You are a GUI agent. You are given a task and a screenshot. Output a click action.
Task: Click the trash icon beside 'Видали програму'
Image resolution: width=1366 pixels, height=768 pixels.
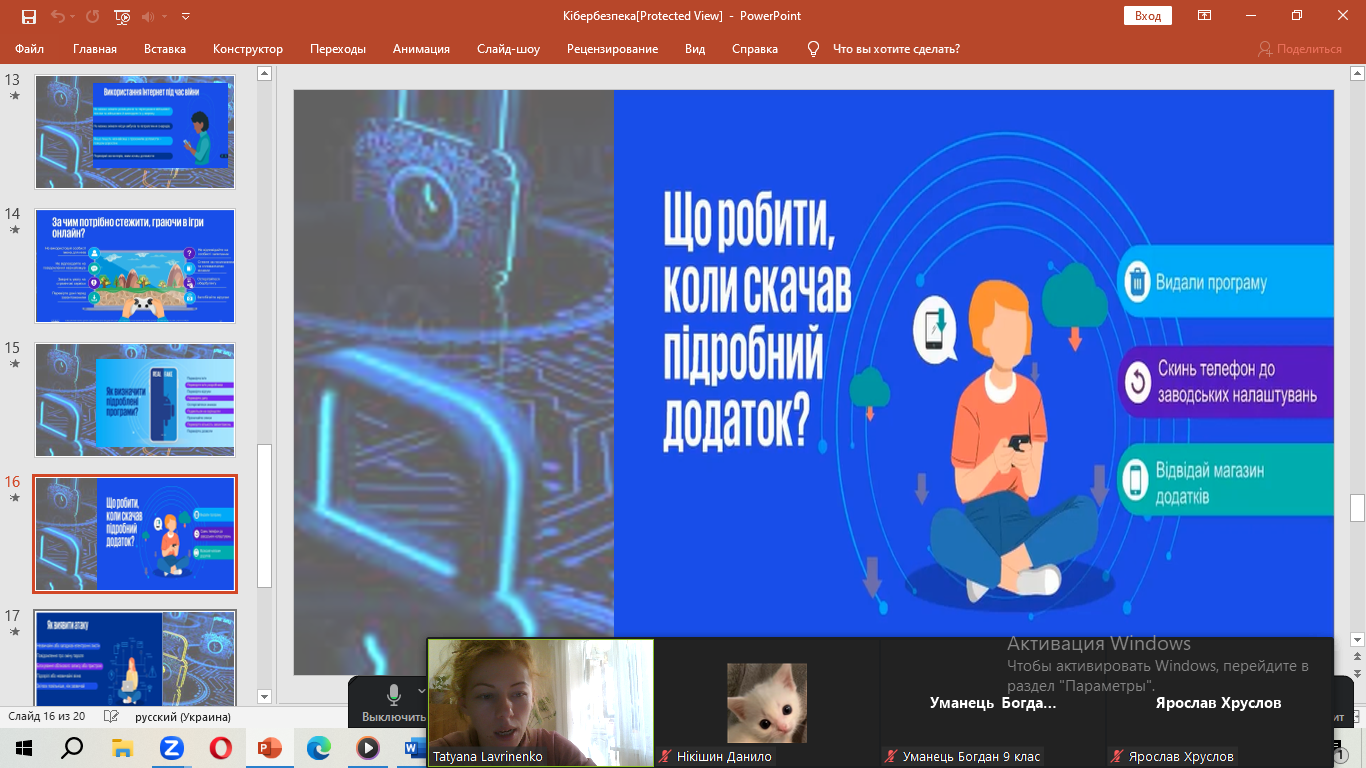pos(1136,282)
